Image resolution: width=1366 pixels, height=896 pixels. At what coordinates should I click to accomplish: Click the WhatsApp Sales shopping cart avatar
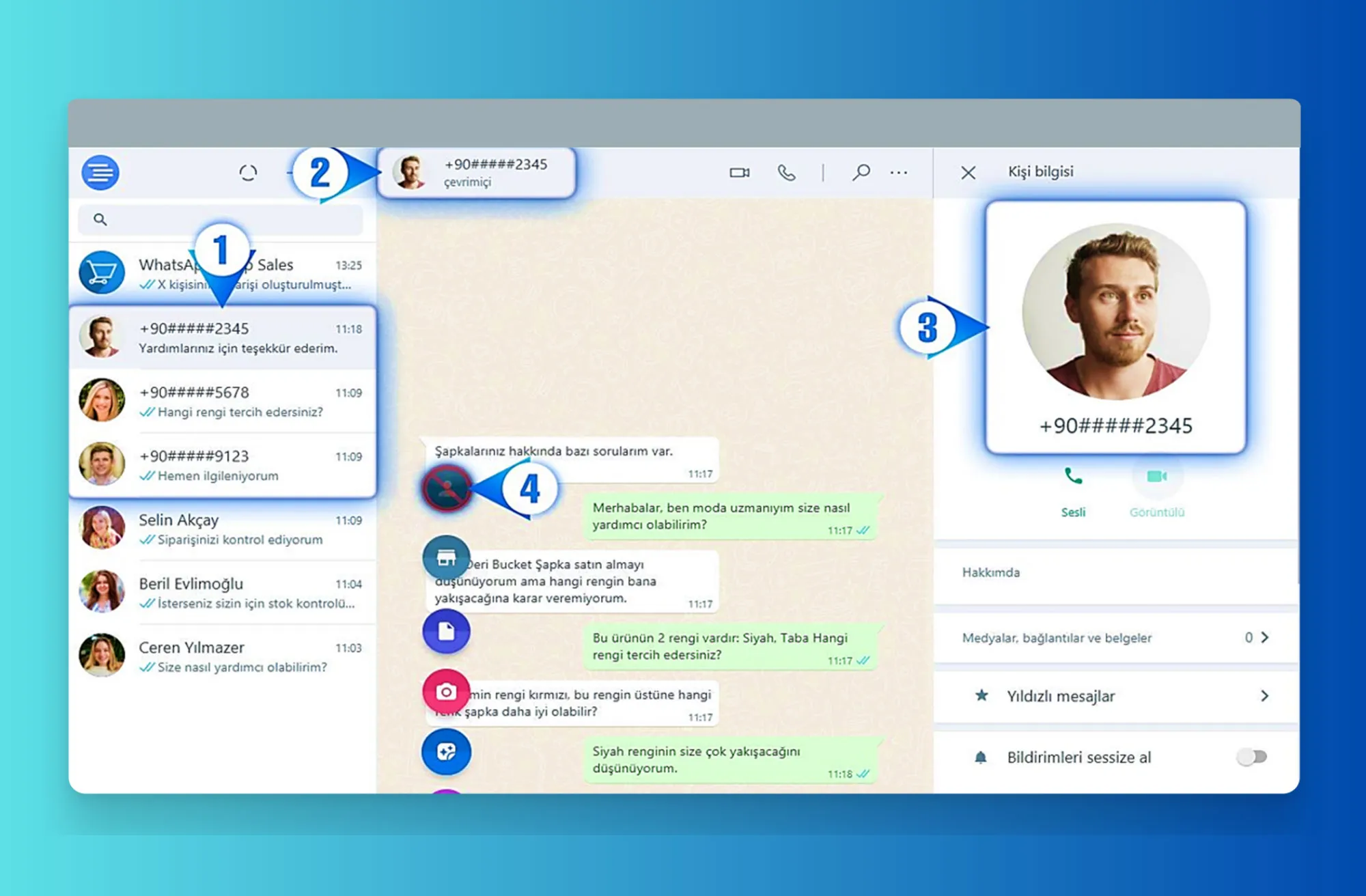[102, 272]
